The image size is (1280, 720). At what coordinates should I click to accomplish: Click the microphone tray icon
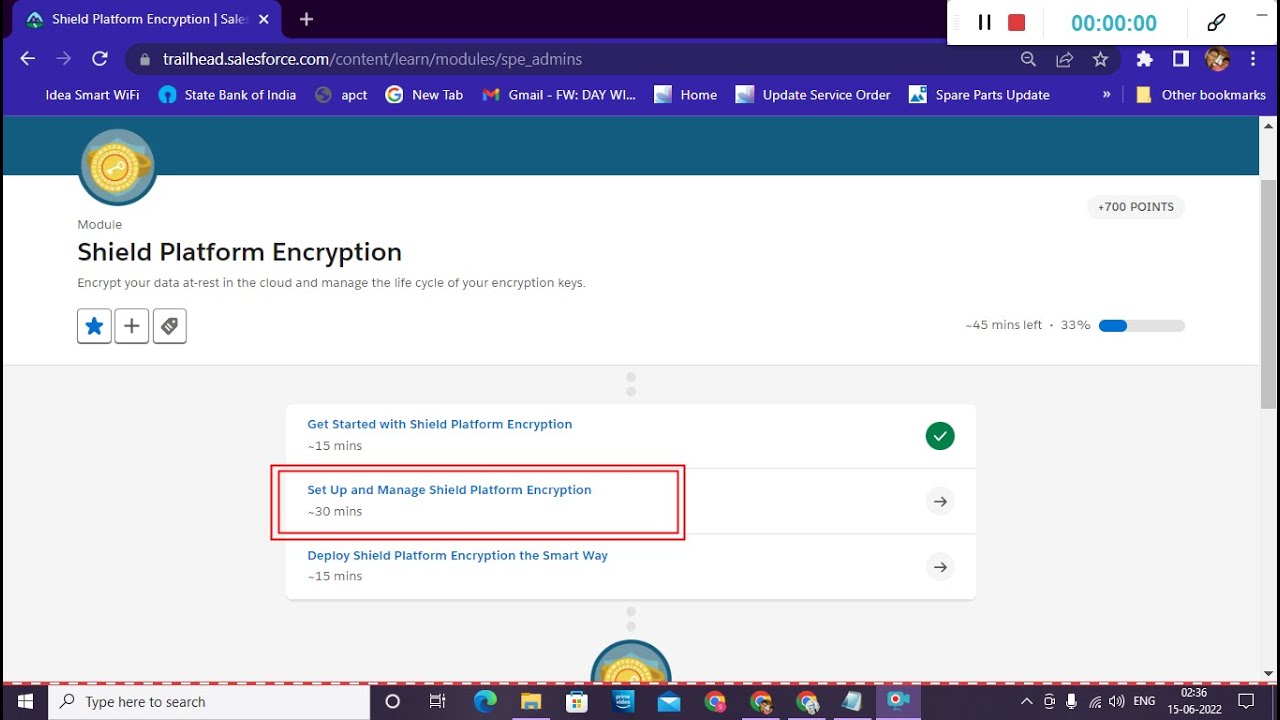[x=1071, y=701]
